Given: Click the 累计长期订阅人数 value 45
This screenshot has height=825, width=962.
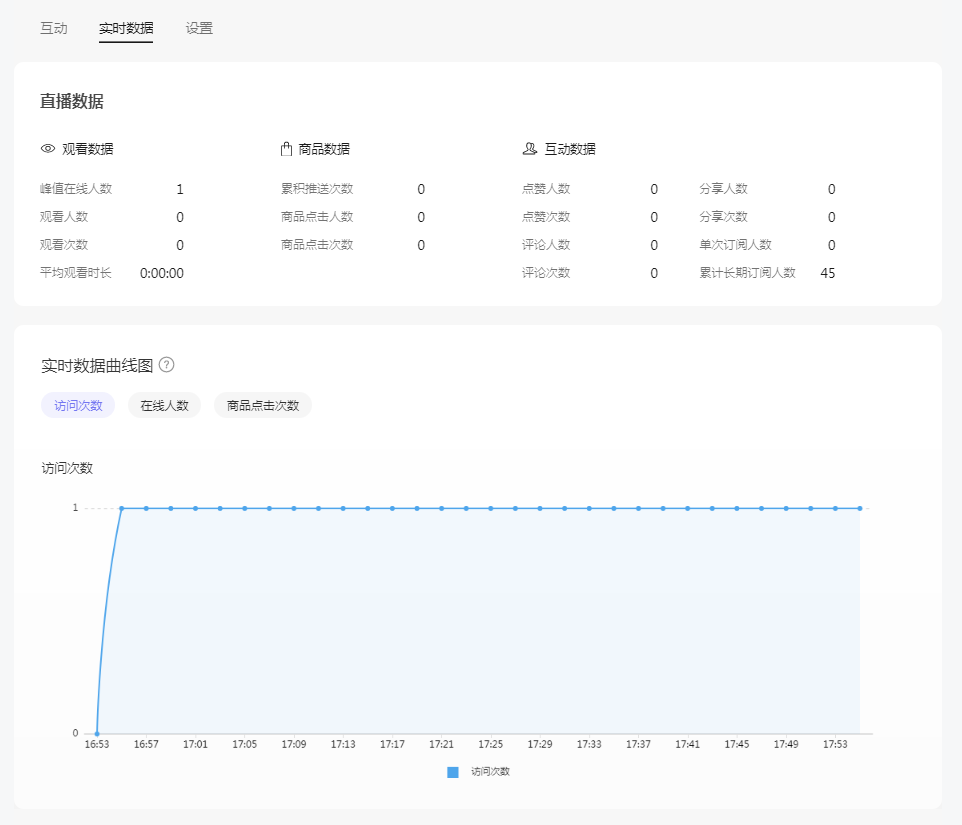Looking at the screenshot, I should (x=830, y=272).
